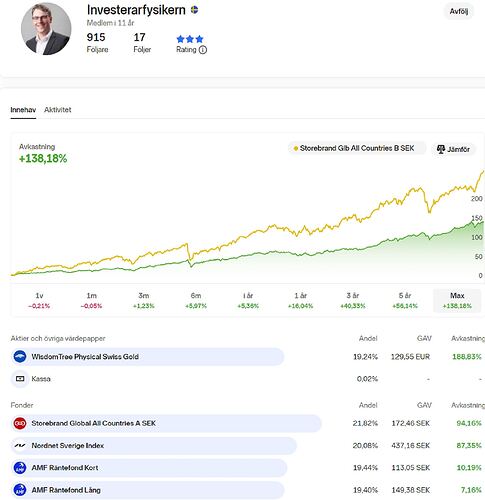485x500 pixels.
Task: Click the Storebrand Global All Countries logo
Action: click(20, 423)
